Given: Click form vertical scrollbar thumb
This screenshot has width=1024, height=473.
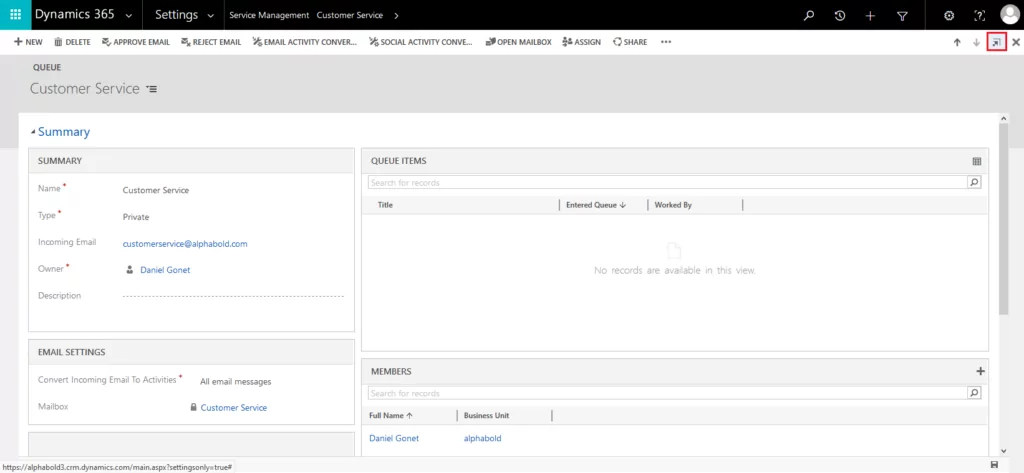Looking at the screenshot, I should pos(1004,219).
